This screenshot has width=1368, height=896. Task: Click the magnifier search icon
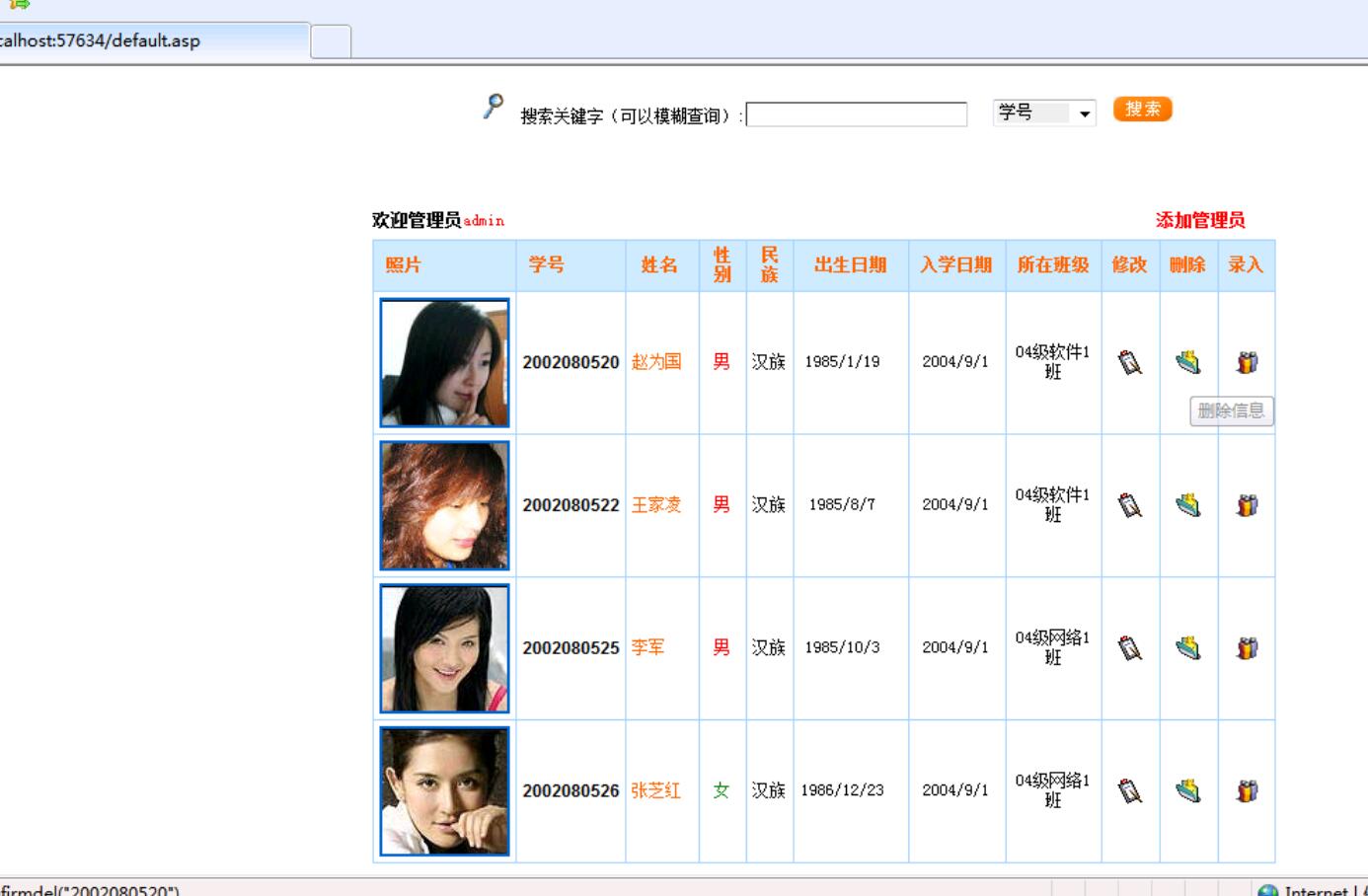coord(494,107)
